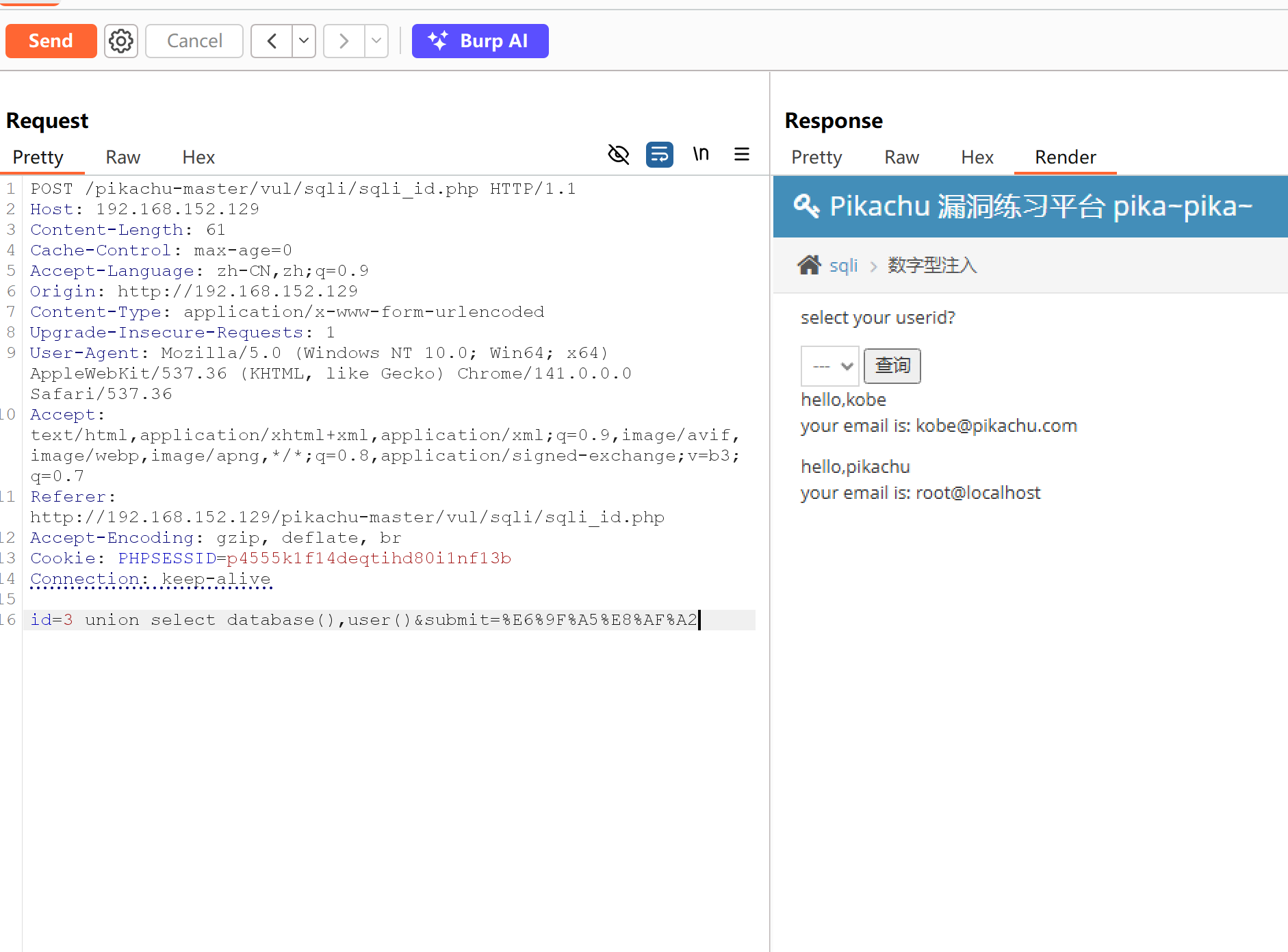The image size is (1288, 952).
Task: Click the Send request button
Action: coord(51,41)
